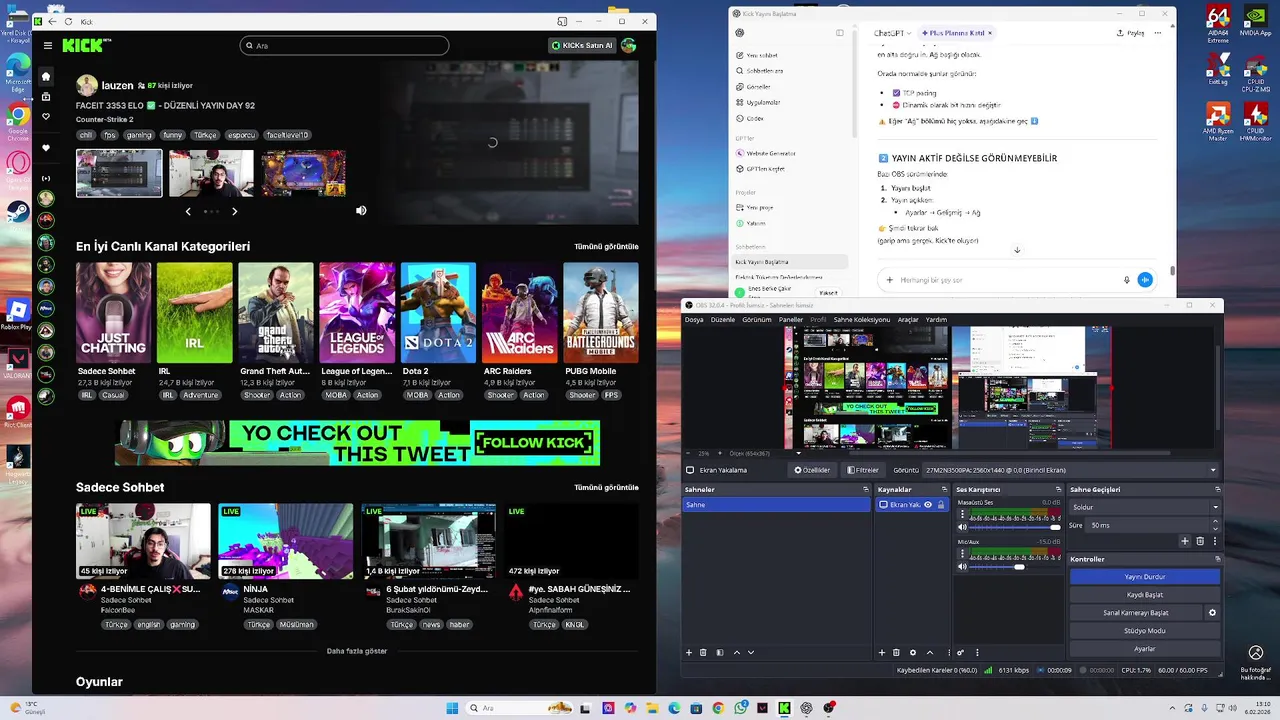
Task: Click ChatGPT microphone dictation icon
Action: point(1126,280)
